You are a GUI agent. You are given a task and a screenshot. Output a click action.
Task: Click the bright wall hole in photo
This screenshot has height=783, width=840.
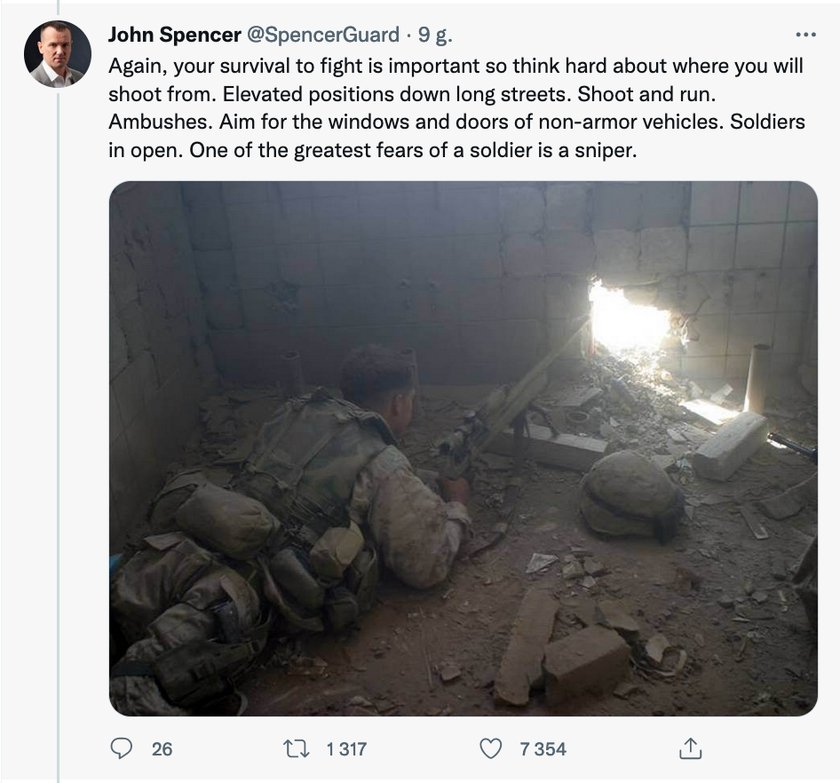pyautogui.click(x=629, y=319)
